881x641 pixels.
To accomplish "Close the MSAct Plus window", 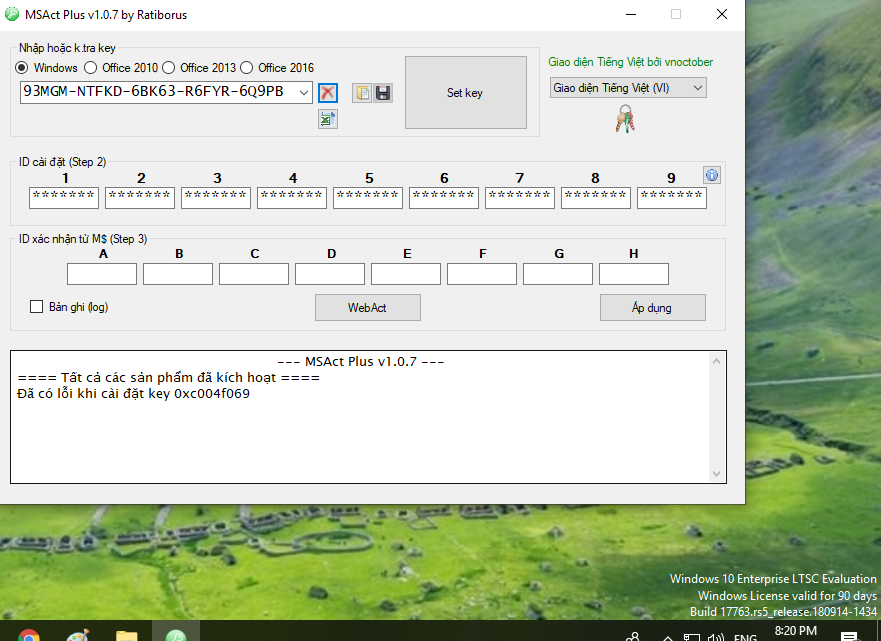I will click(x=722, y=15).
